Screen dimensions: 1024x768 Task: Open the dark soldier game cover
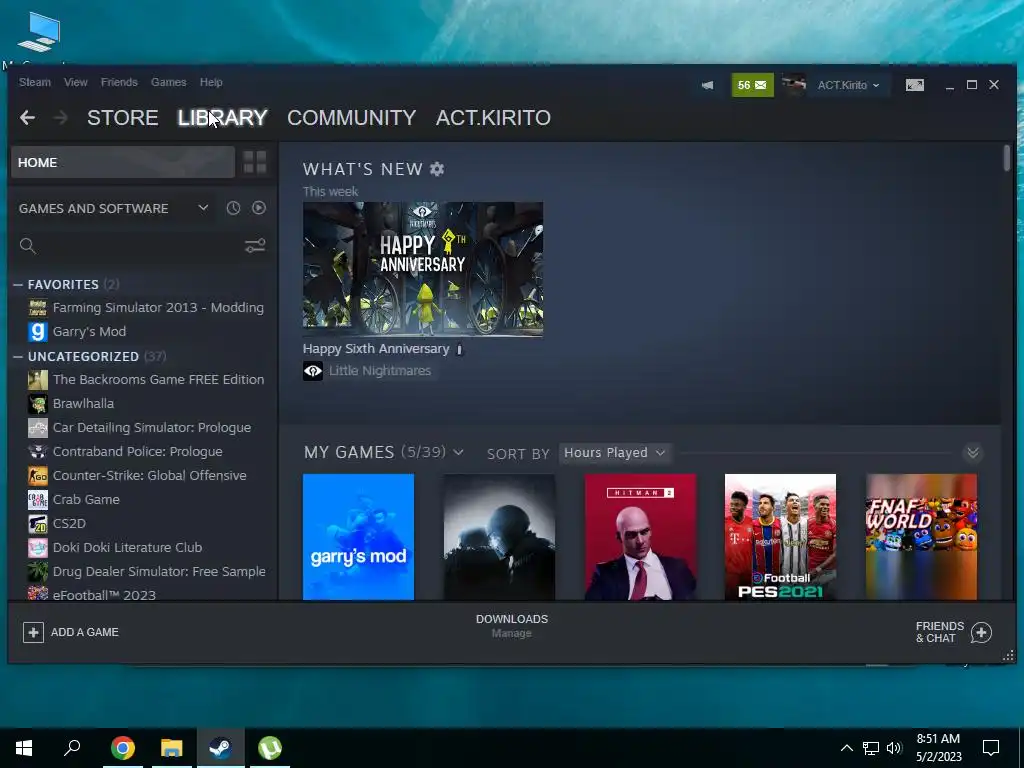click(500, 537)
